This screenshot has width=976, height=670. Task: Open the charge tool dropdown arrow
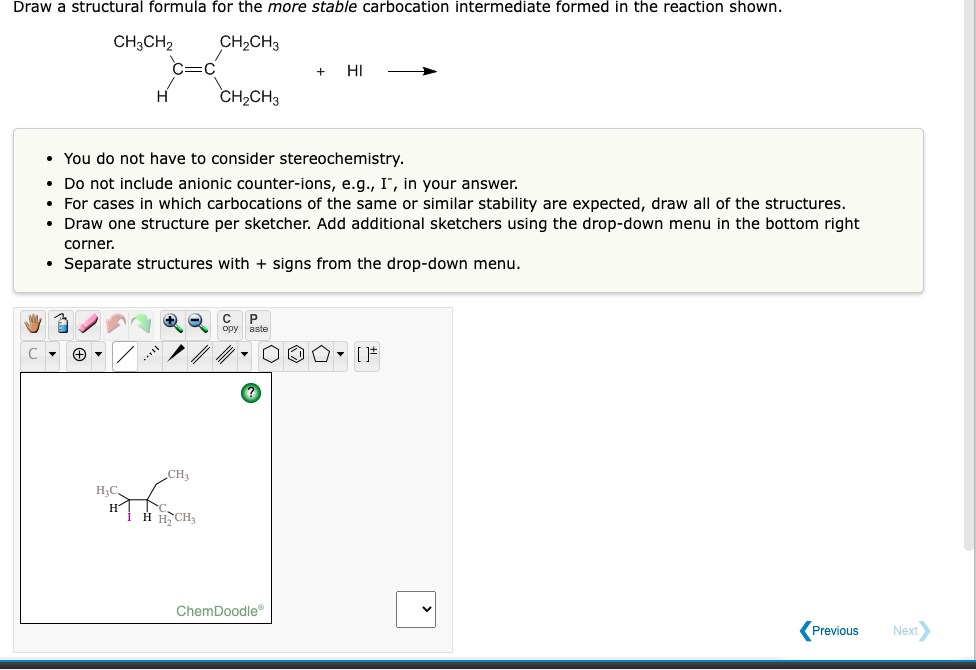pyautogui.click(x=98, y=354)
